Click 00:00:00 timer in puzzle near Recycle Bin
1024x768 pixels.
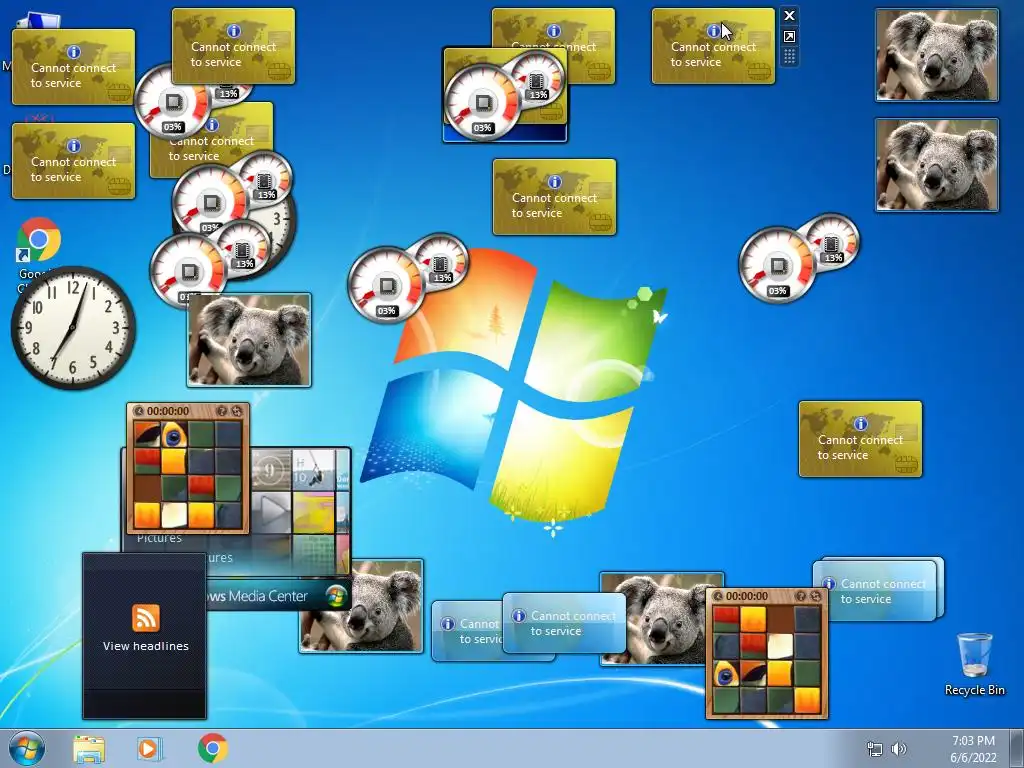click(746, 596)
